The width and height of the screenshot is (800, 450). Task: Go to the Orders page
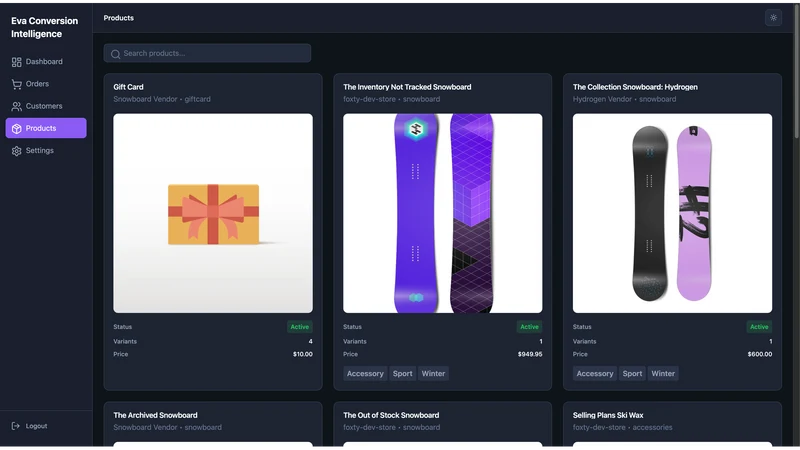46,84
